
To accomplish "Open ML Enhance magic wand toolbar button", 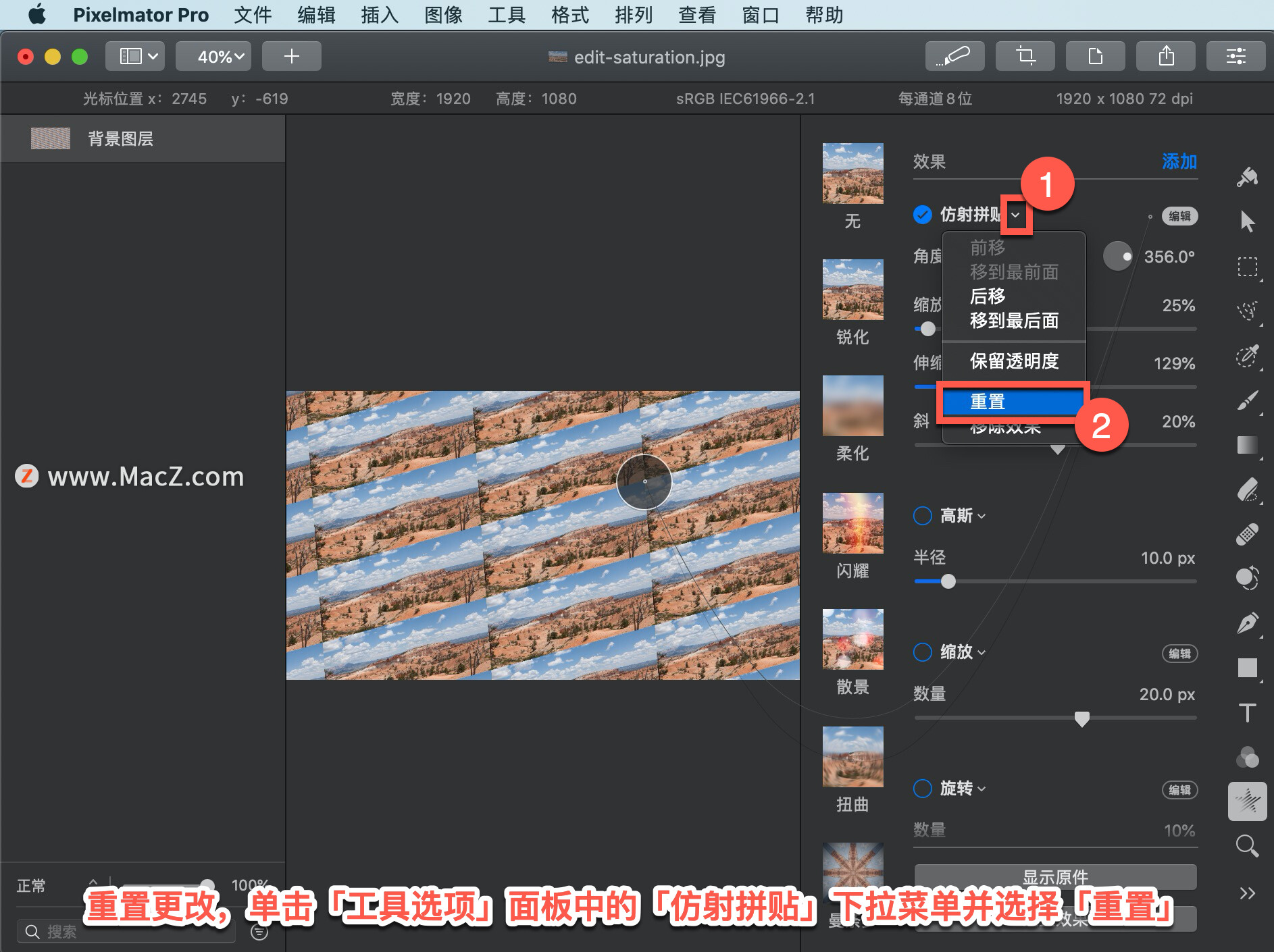I will pos(954,56).
